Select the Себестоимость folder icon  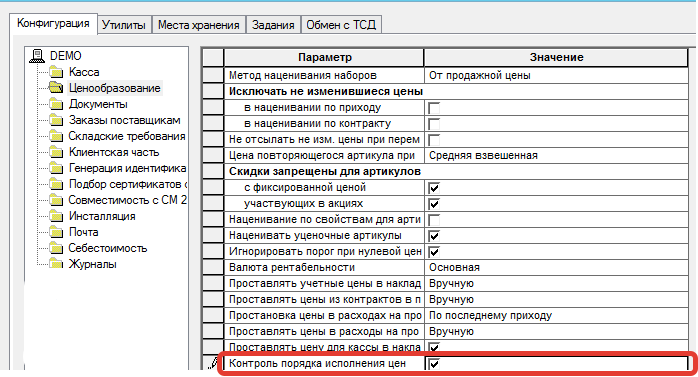tap(56, 248)
